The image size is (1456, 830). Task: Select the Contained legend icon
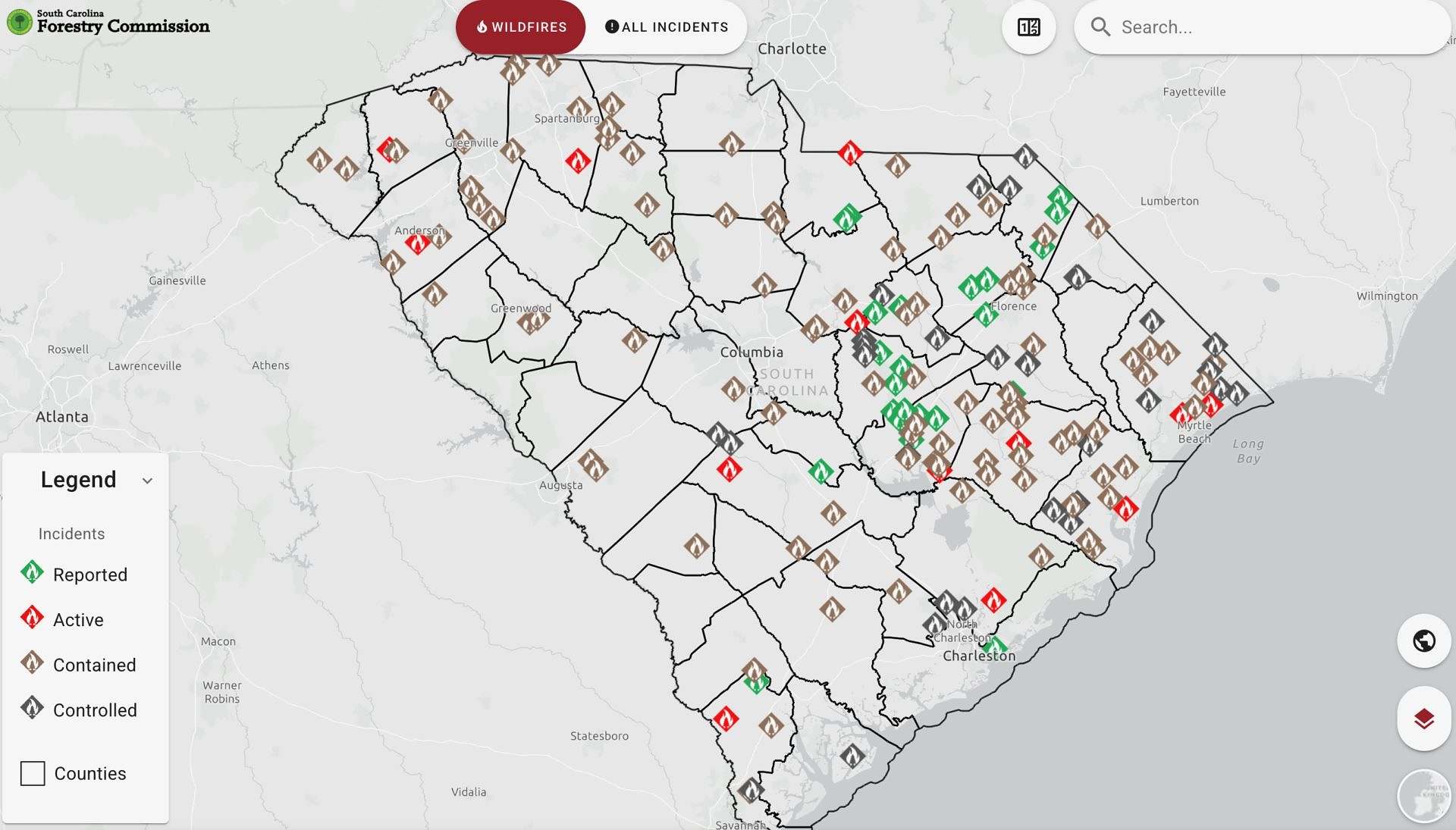point(32,663)
